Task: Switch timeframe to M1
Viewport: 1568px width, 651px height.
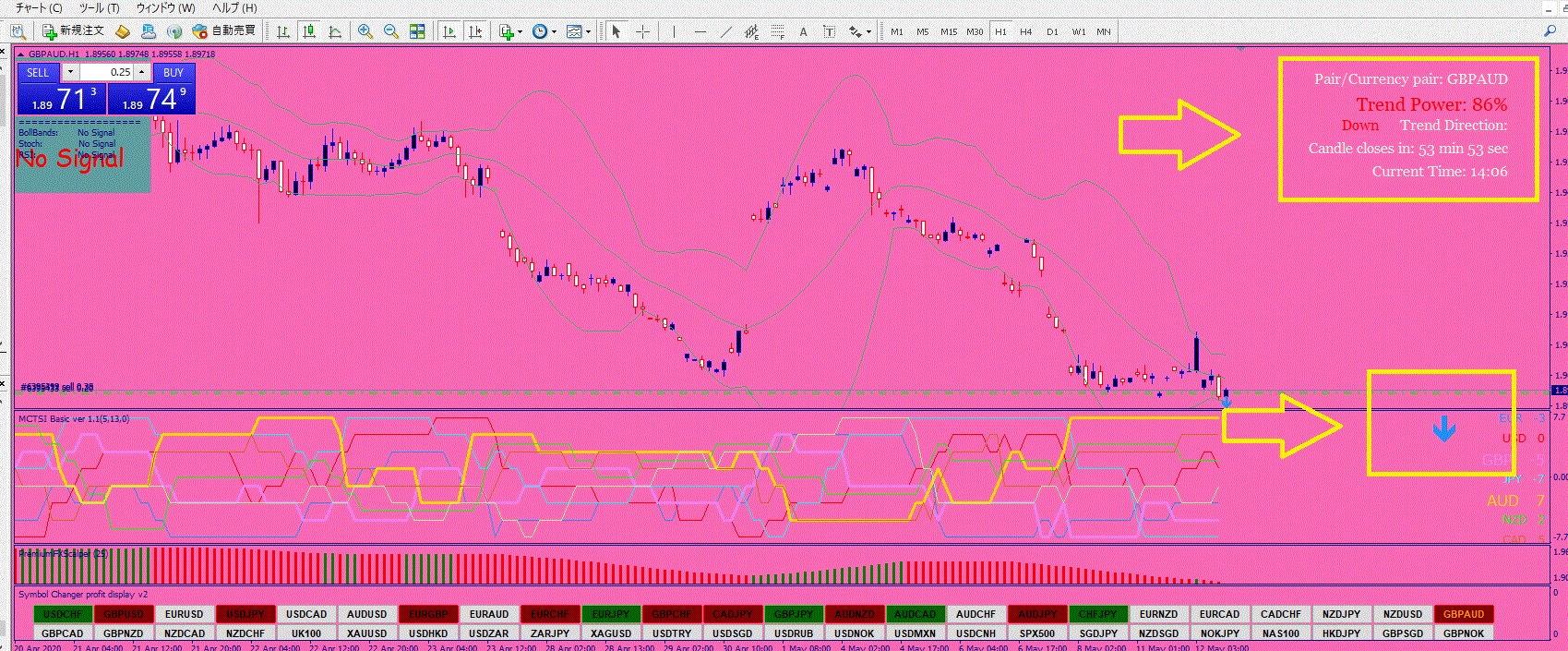Action: click(x=897, y=31)
